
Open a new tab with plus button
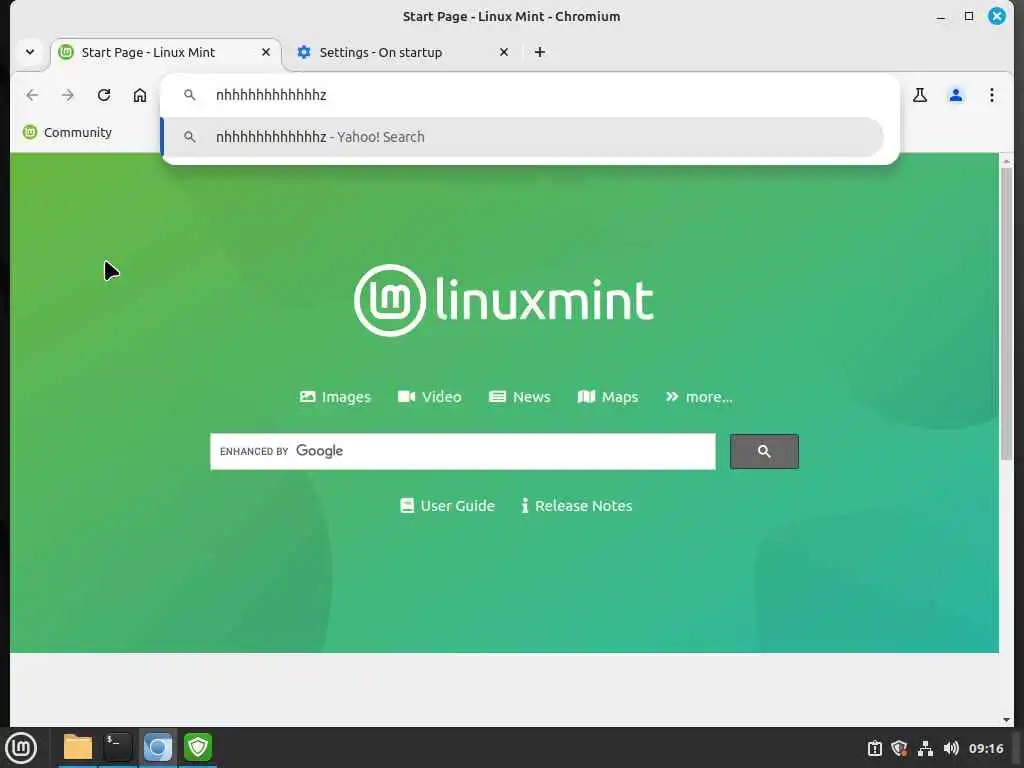pos(539,52)
